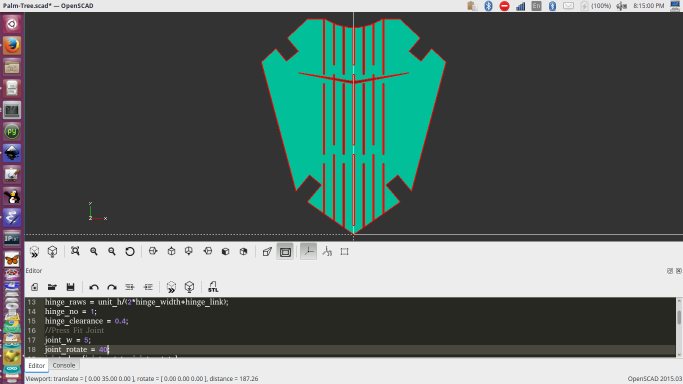
Task: Switch to the Right view
Action: point(153,252)
